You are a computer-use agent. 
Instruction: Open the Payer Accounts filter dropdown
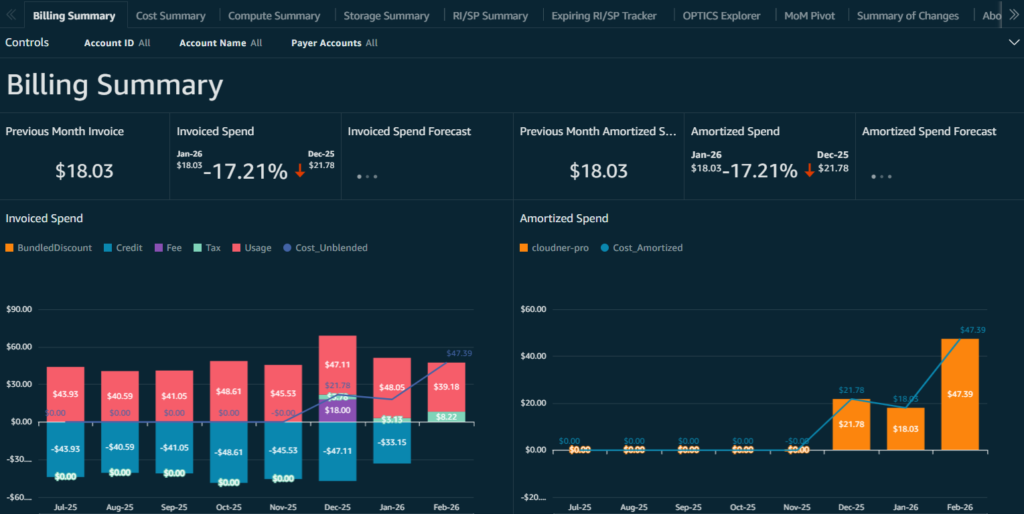[x=334, y=43]
